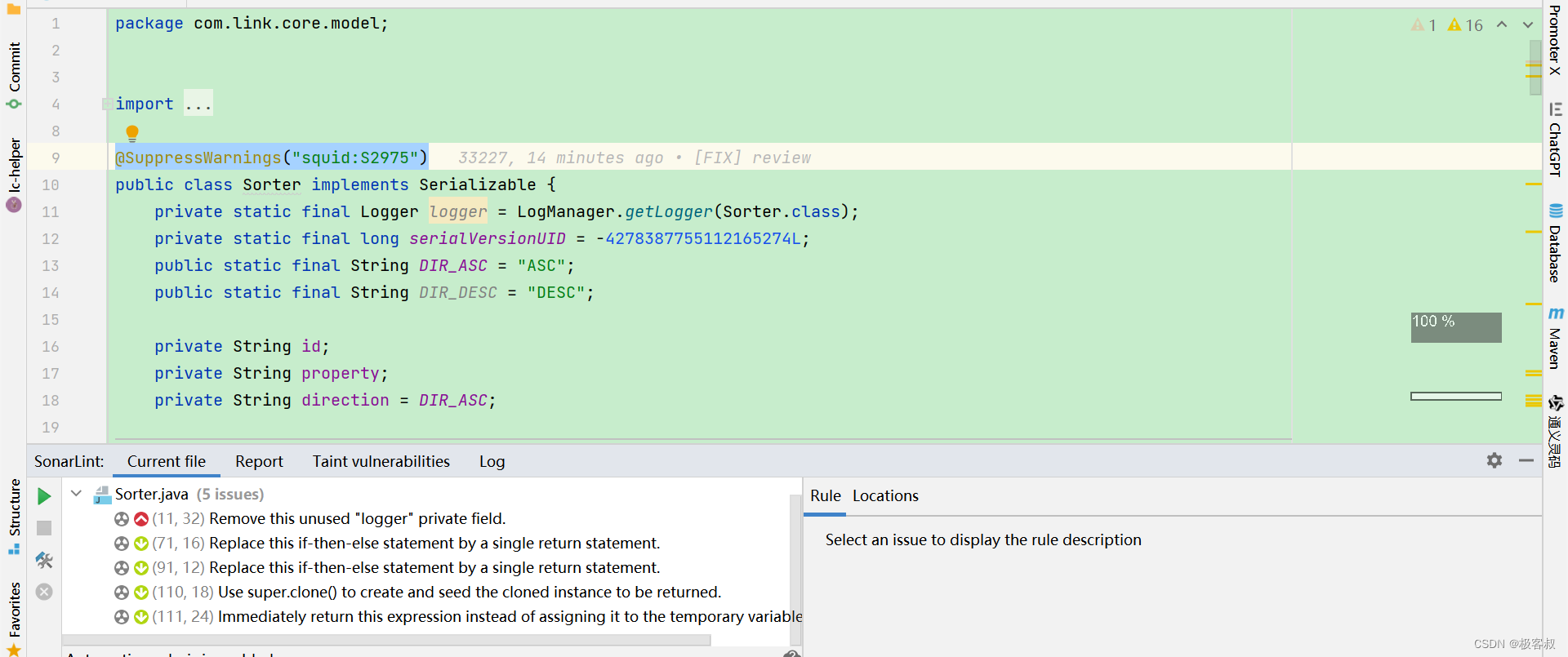1568x657 pixels.
Task: Open the Database tool window
Action: [1555, 242]
